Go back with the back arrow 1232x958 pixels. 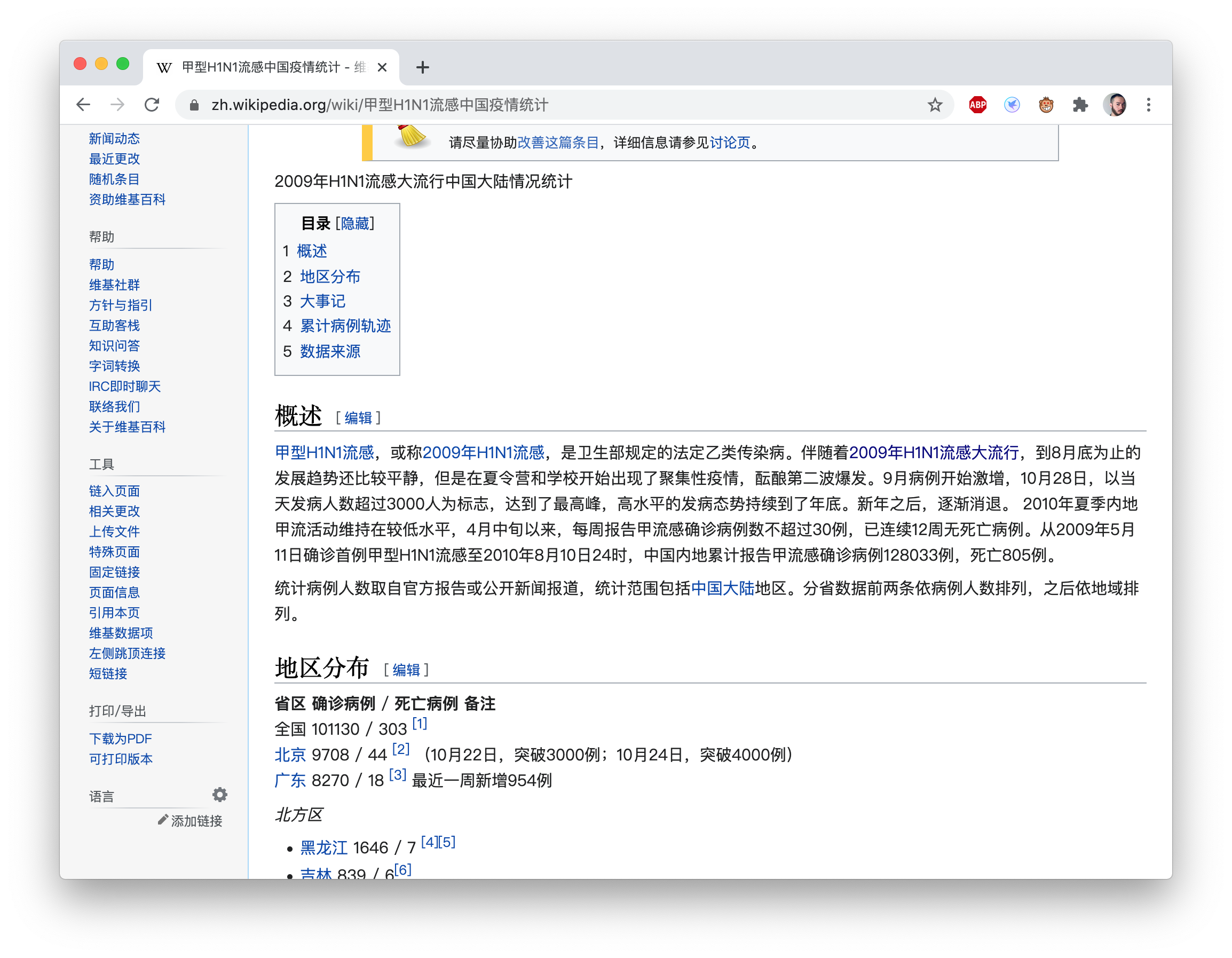[x=83, y=105]
